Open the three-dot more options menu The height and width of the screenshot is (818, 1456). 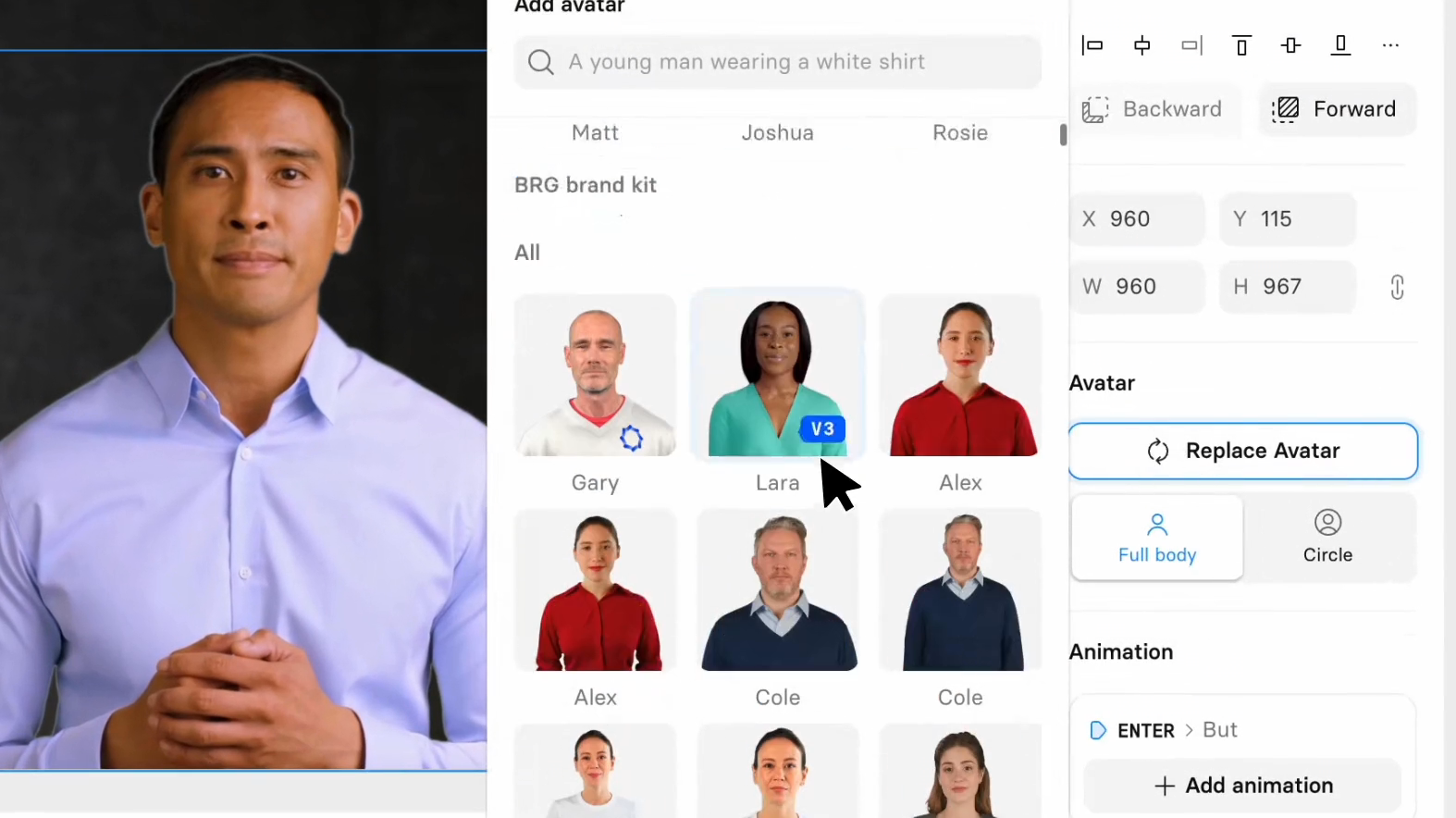point(1390,45)
